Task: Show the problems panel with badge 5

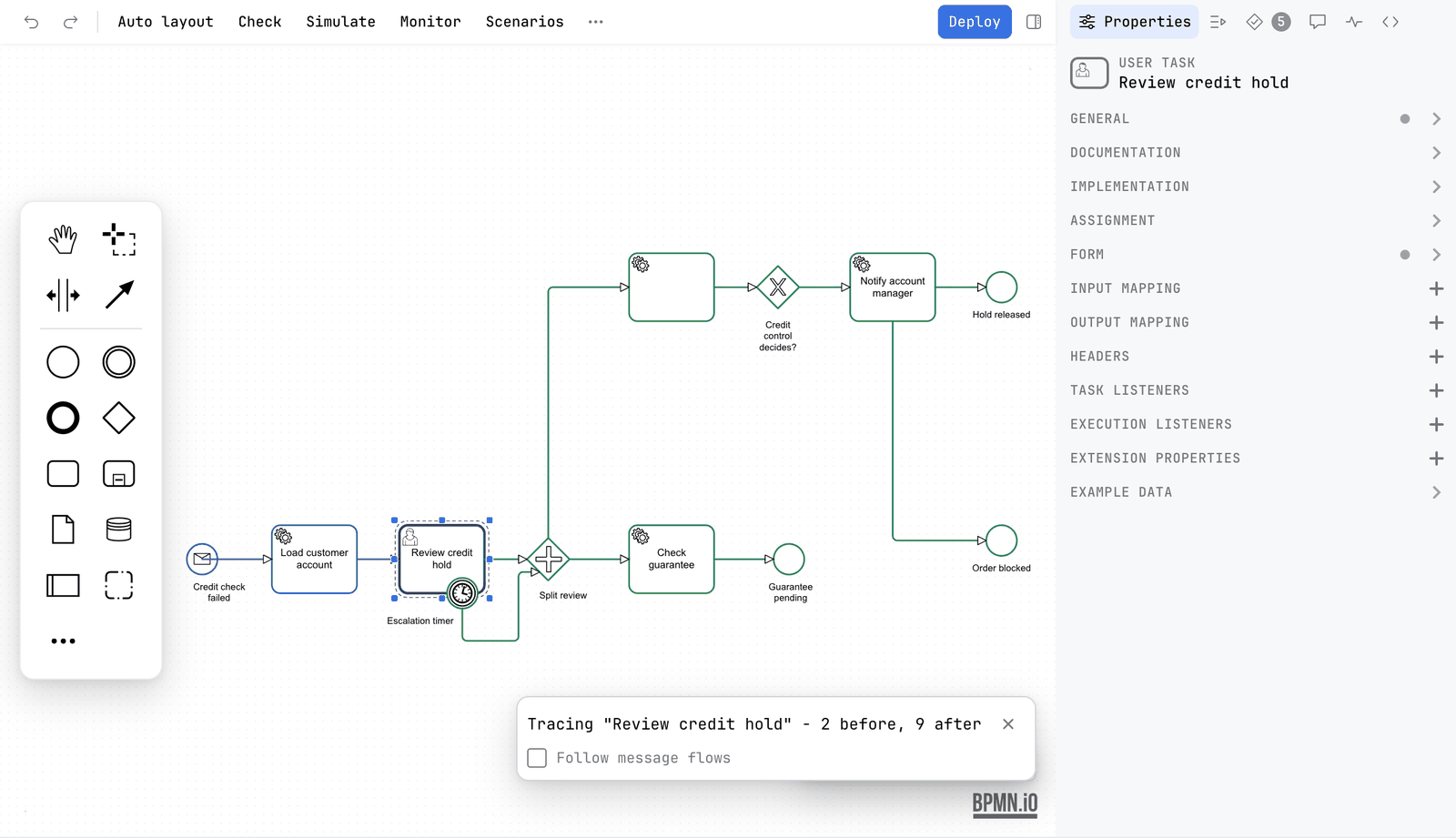Action: tap(1269, 22)
